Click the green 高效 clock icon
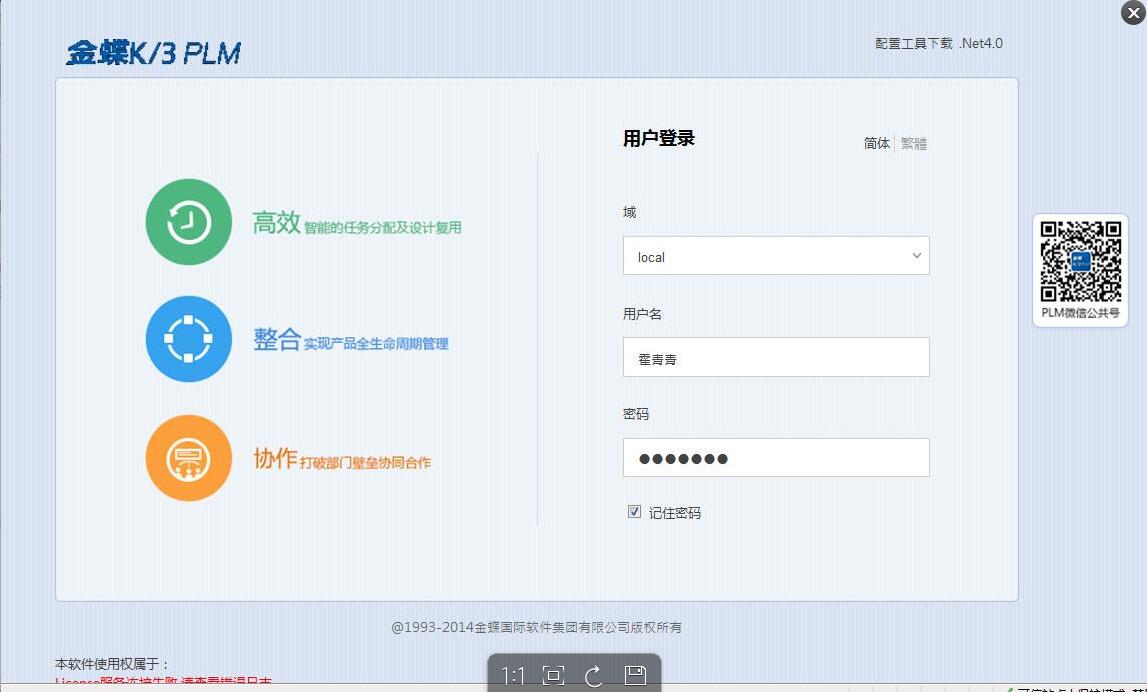This screenshot has height=692, width=1147. [189, 222]
